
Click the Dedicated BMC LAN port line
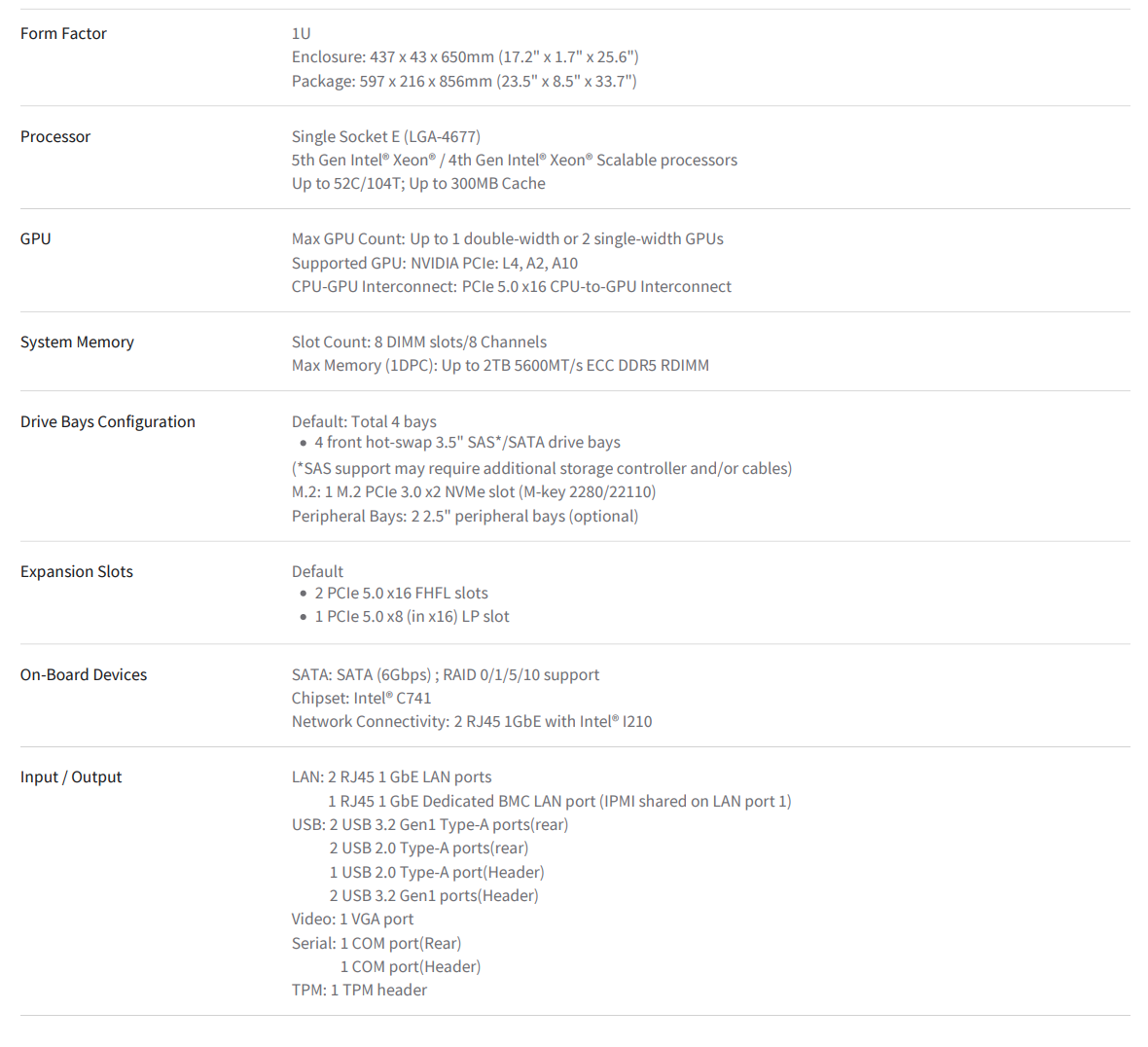[559, 802]
